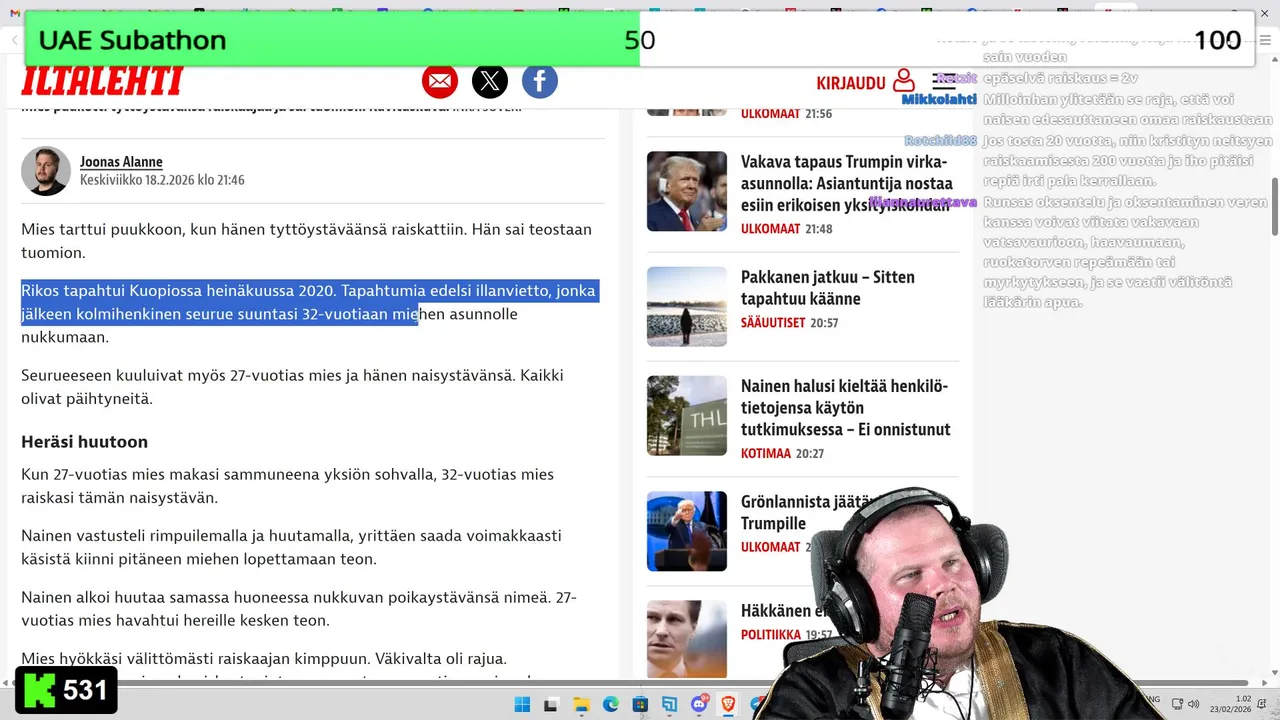Open the taskbar clock showing 23/02/2026
The image size is (1280, 720).
click(1230, 705)
